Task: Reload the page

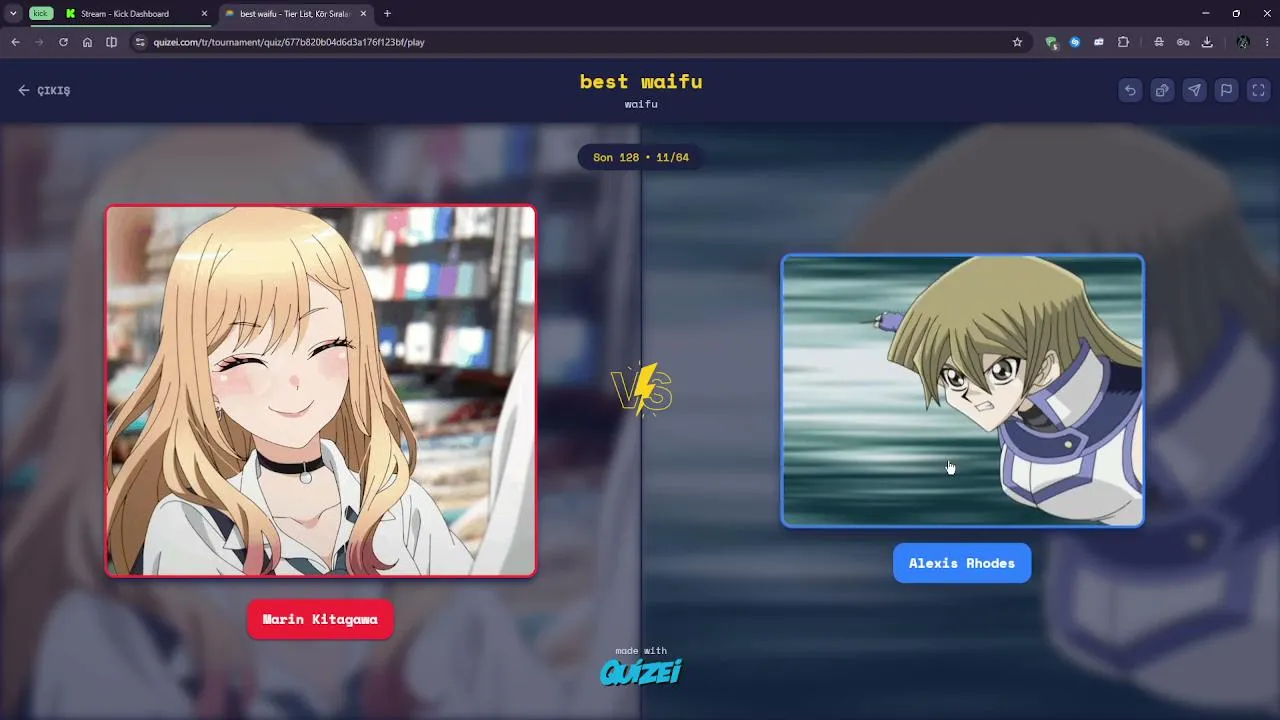Action: coord(63,42)
